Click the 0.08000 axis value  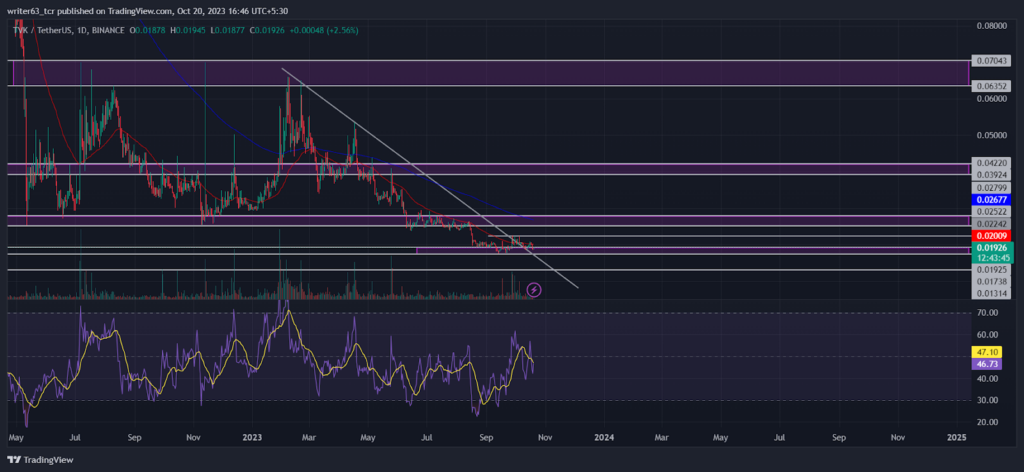[991, 26]
